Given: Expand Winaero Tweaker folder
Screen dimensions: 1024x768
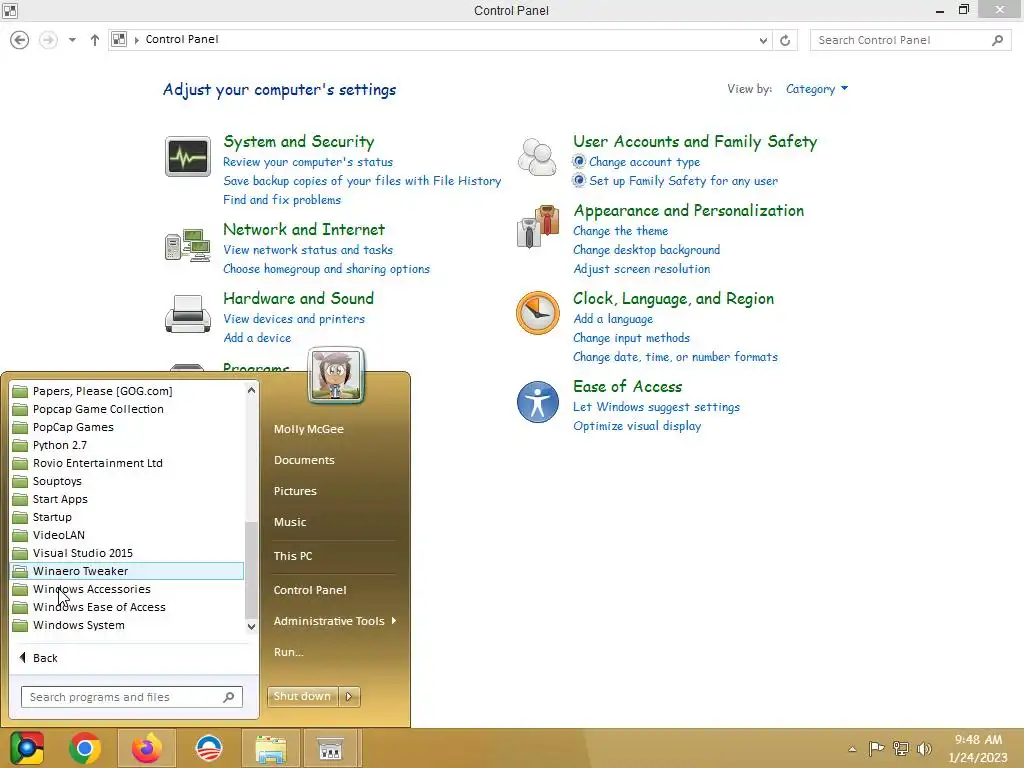Looking at the screenshot, I should pyautogui.click(x=127, y=571).
